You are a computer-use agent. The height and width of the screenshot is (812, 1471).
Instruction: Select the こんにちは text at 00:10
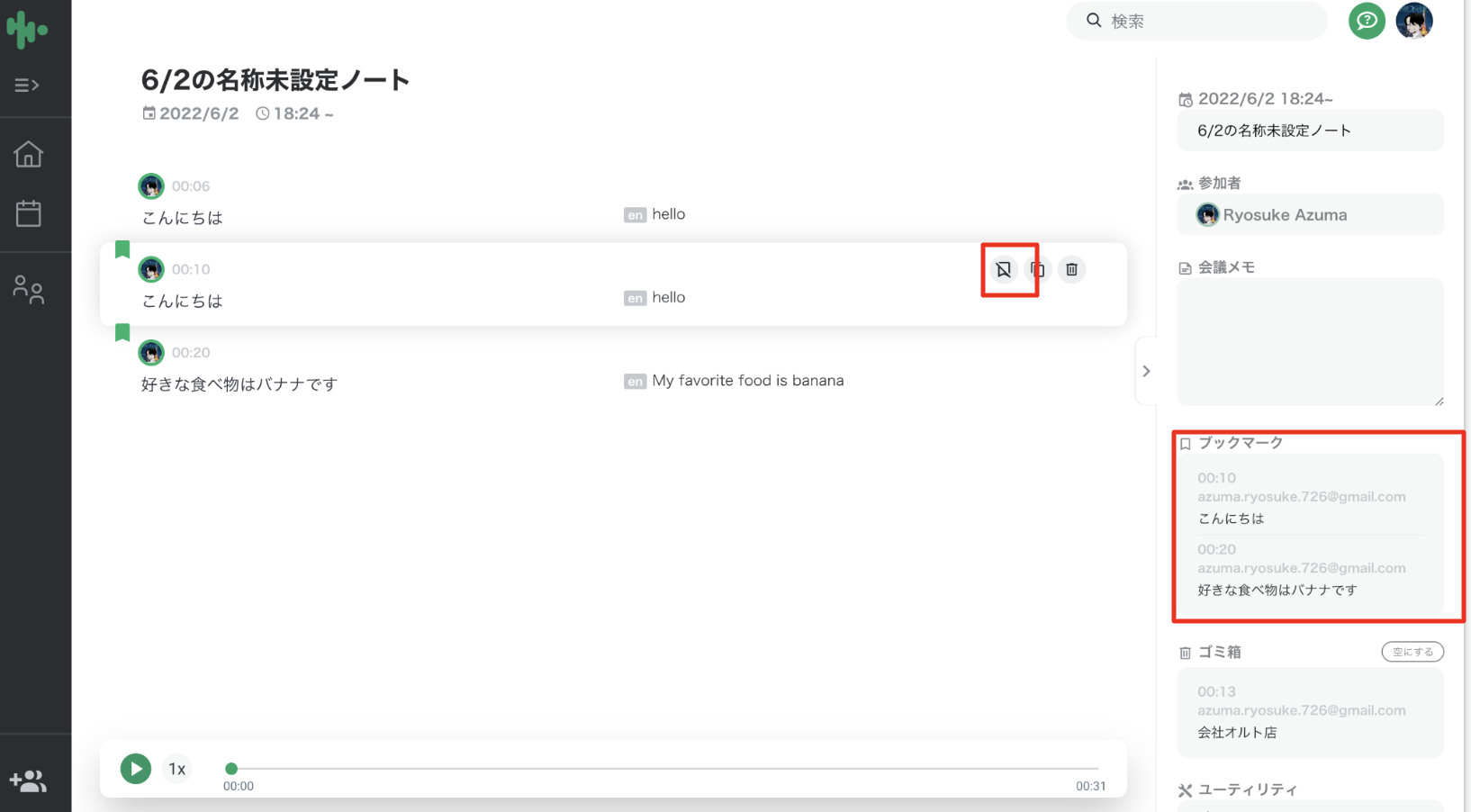[x=182, y=301]
